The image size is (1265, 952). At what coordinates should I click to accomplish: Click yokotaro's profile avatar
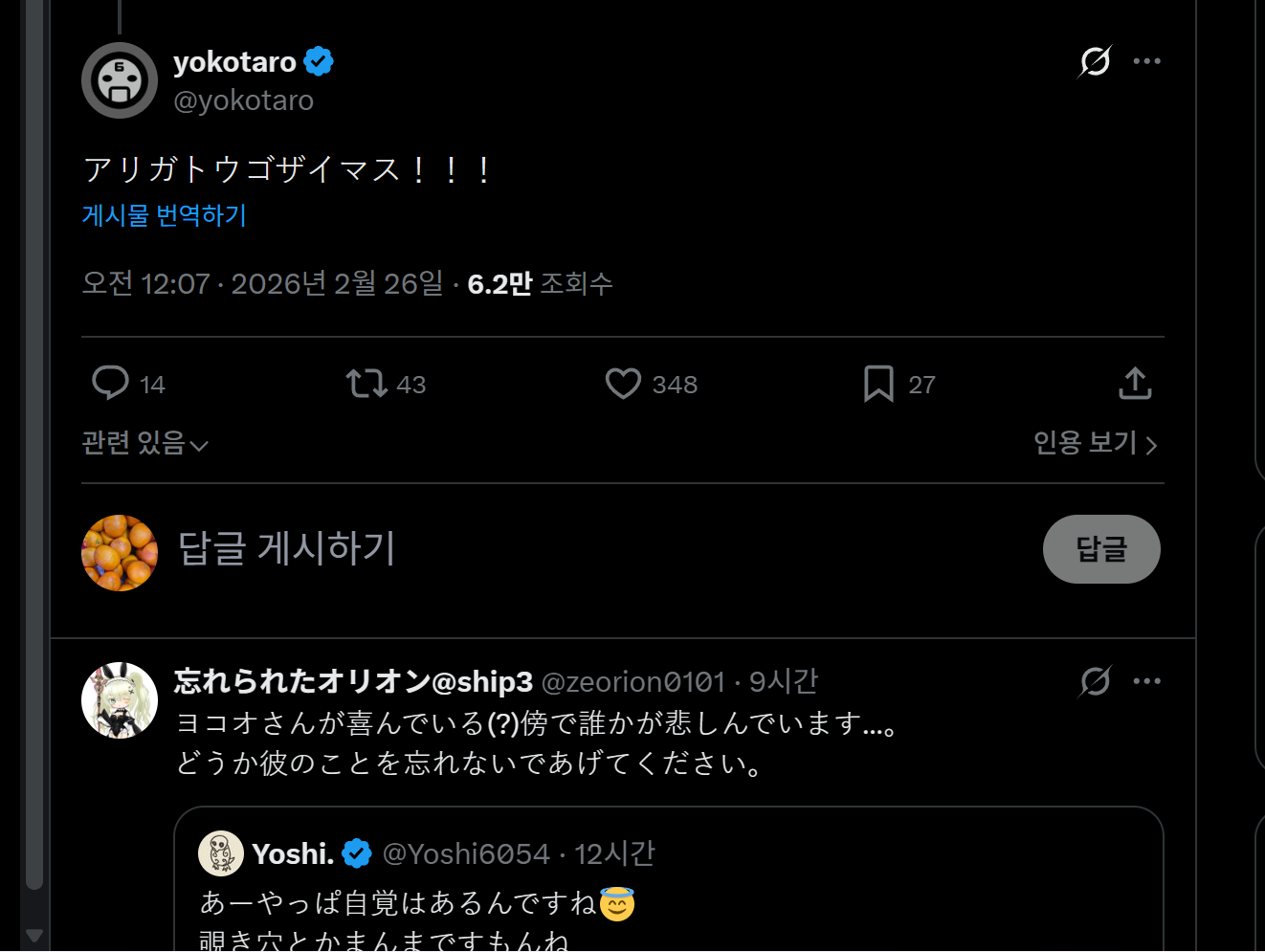(120, 80)
